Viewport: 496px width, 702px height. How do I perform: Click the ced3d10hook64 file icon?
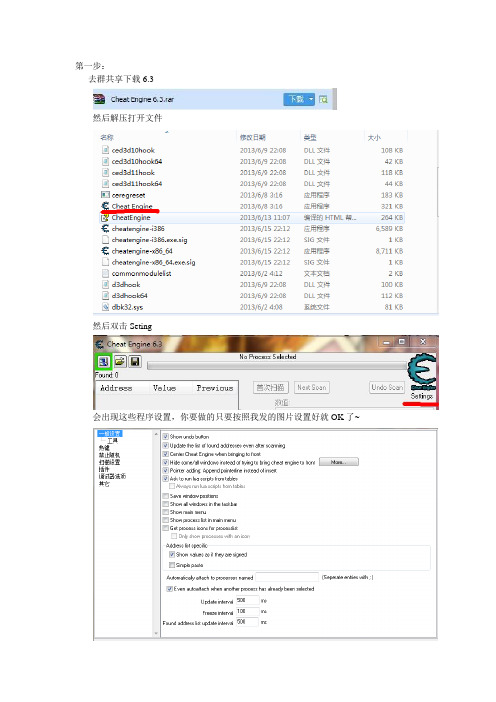105,161
